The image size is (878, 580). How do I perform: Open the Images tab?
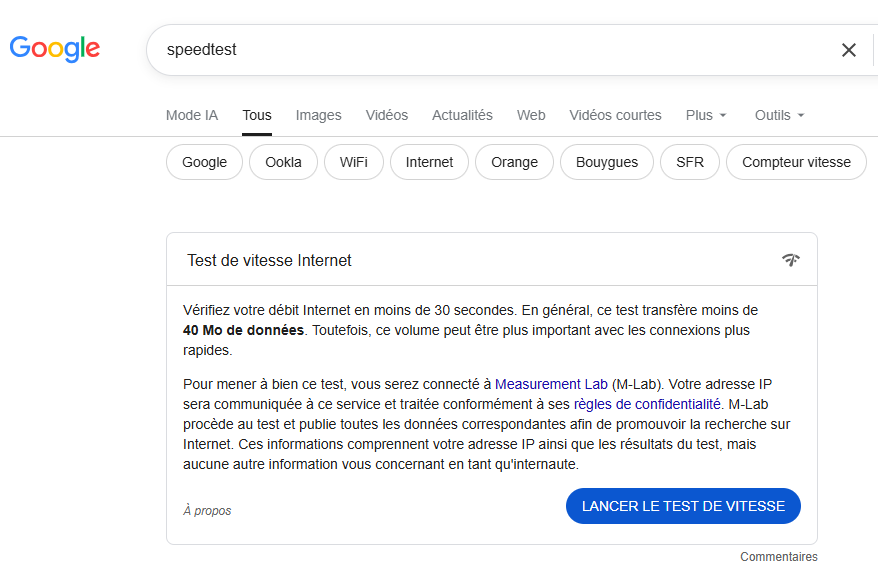pyautogui.click(x=319, y=115)
